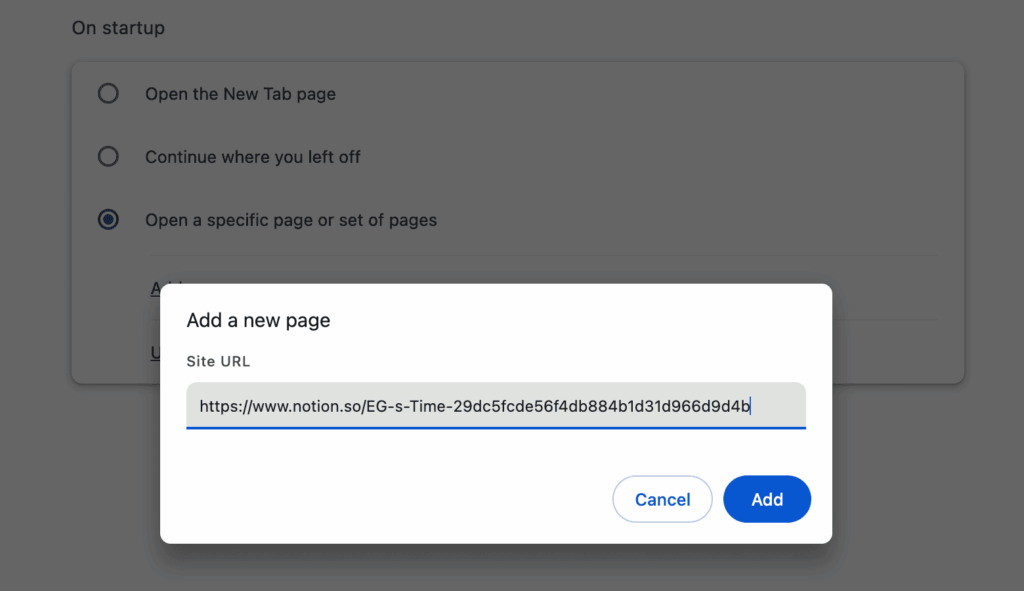This screenshot has height=591, width=1024.
Task: Place cursor at the "https" start of the URL
Action: pyautogui.click(x=201, y=406)
